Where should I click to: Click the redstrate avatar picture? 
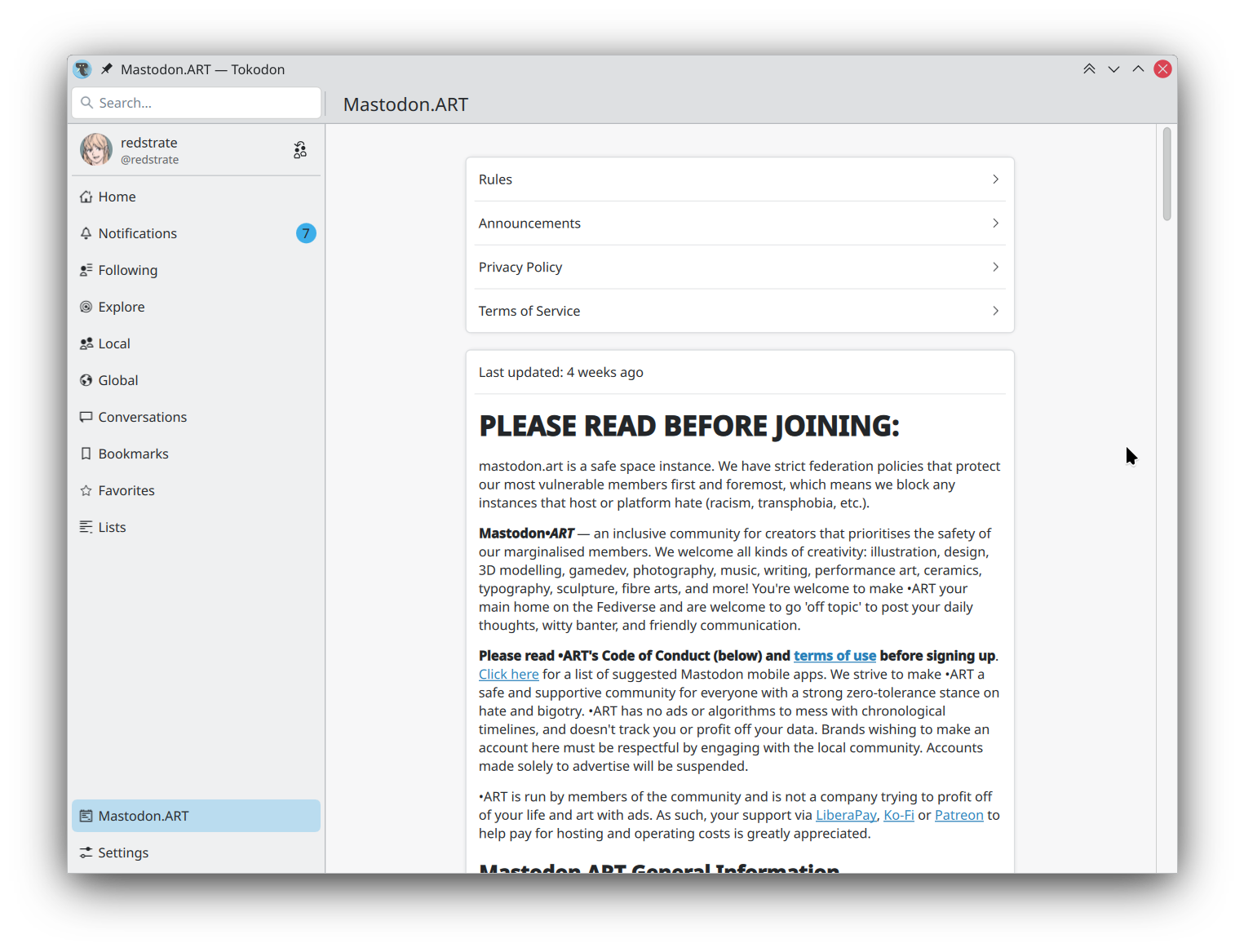(96, 150)
